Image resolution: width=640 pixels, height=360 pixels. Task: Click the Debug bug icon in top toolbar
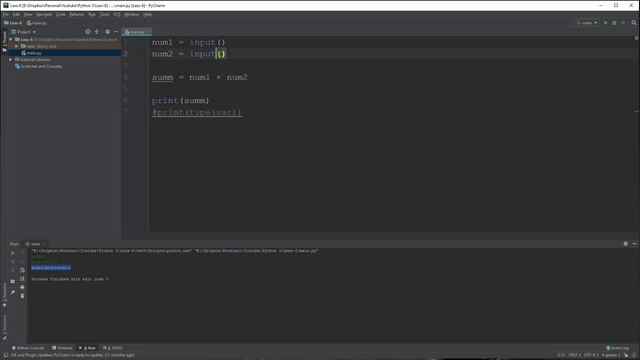coord(614,23)
